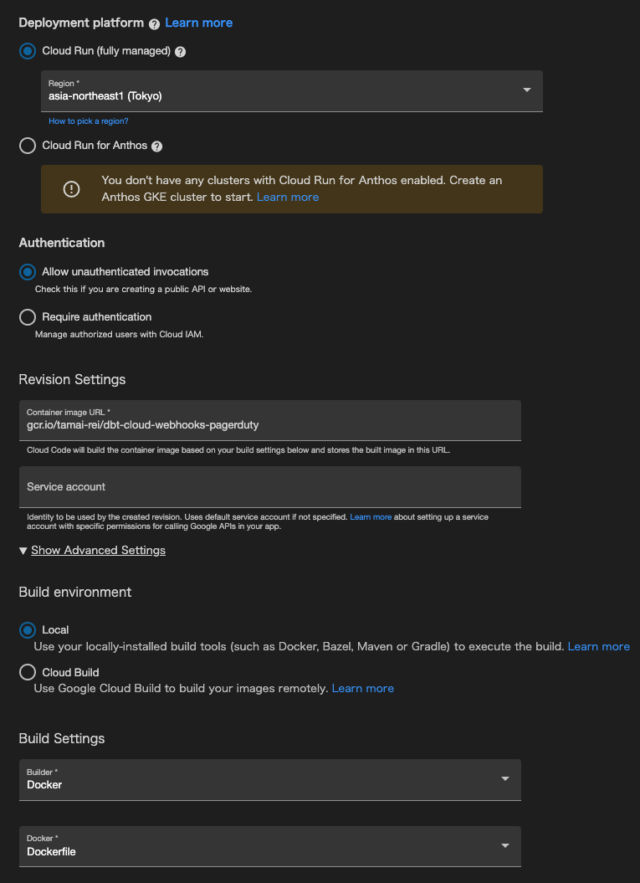
Task: Select the Local build environment option
Action: click(x=27, y=629)
